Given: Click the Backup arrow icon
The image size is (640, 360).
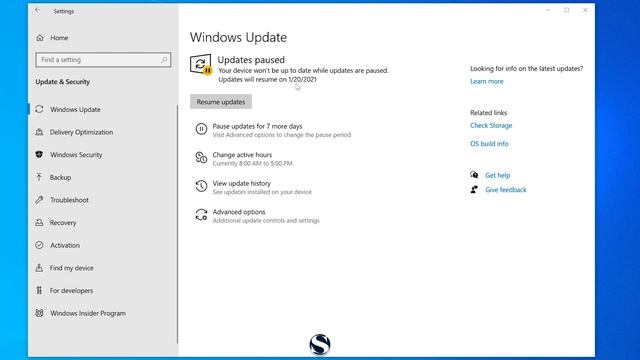Looking at the screenshot, I should (x=39, y=177).
